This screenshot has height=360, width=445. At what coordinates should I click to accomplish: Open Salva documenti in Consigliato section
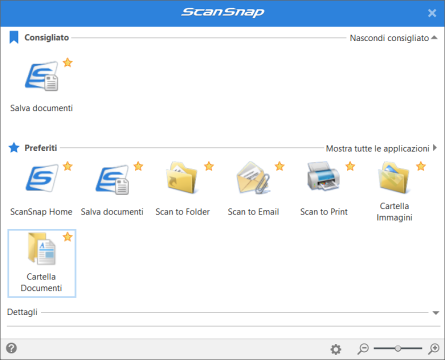pyautogui.click(x=42, y=76)
